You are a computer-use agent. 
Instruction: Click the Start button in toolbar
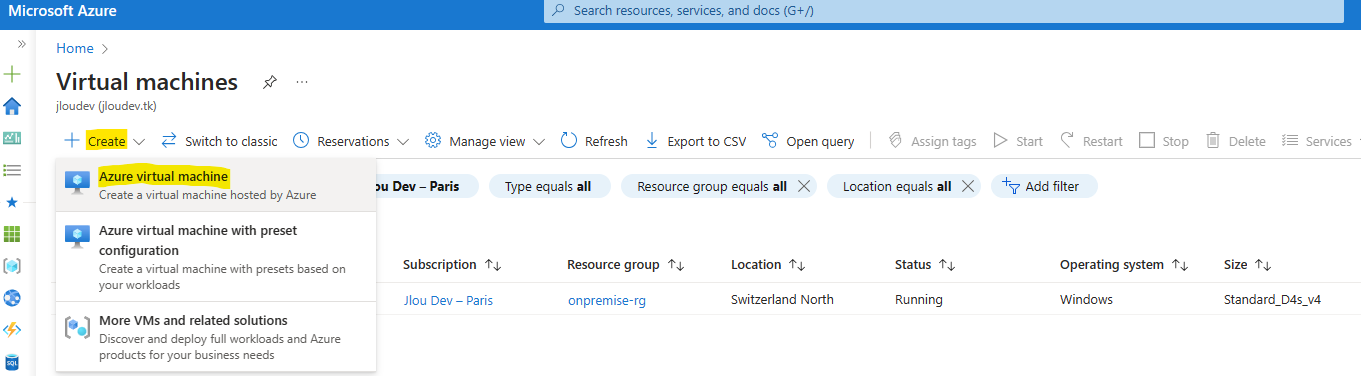pyautogui.click(x=1017, y=141)
